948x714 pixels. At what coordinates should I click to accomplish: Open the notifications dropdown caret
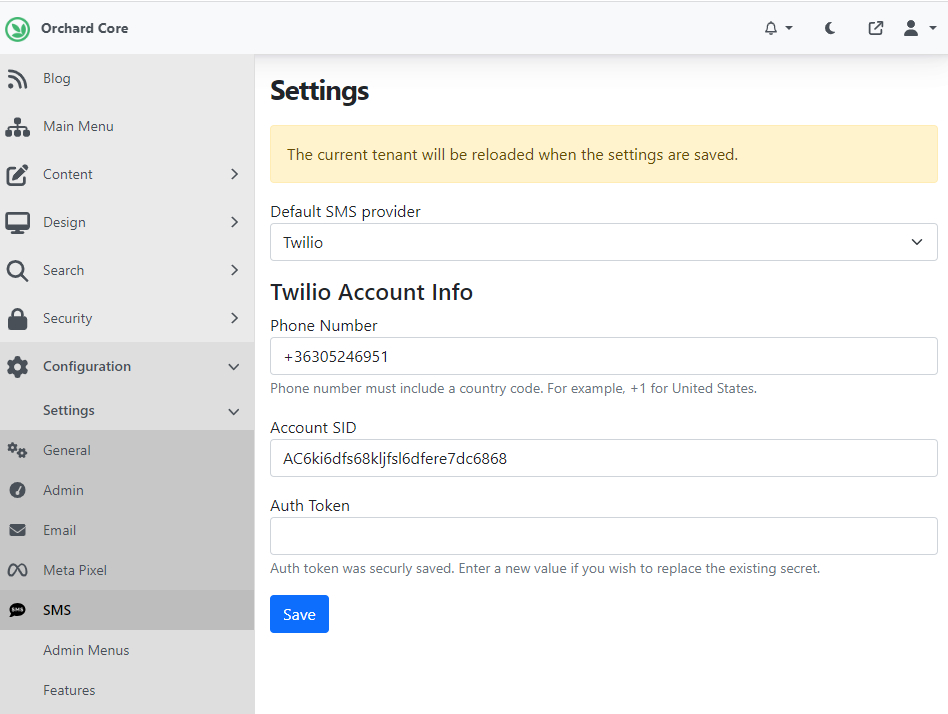pyautogui.click(x=789, y=28)
